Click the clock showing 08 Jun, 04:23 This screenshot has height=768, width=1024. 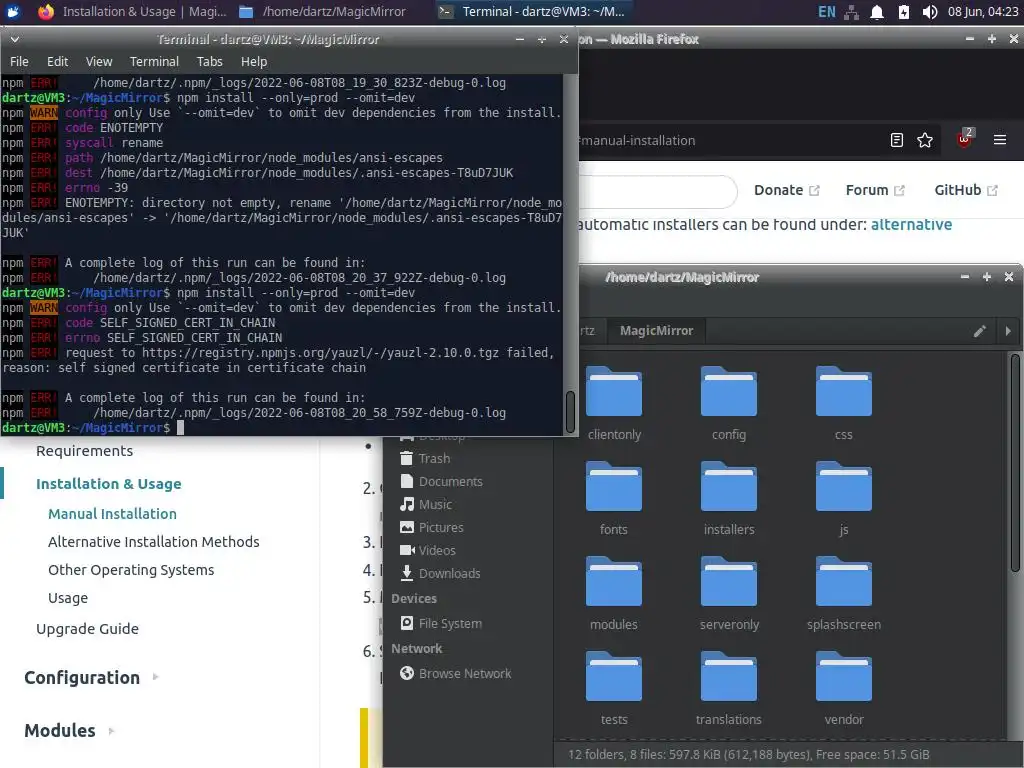(x=983, y=12)
